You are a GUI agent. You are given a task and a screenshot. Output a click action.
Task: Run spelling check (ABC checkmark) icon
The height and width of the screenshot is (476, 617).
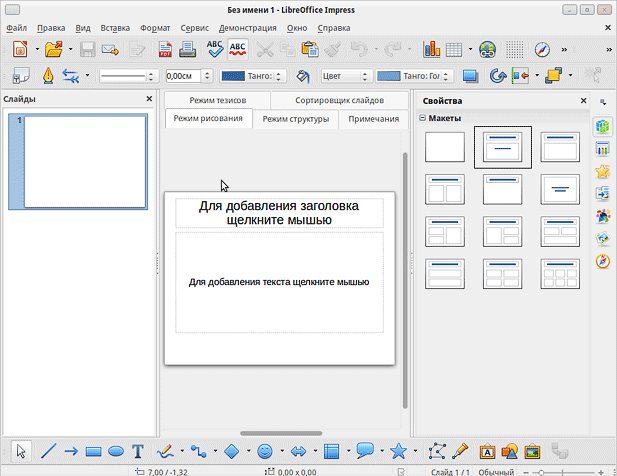point(215,50)
